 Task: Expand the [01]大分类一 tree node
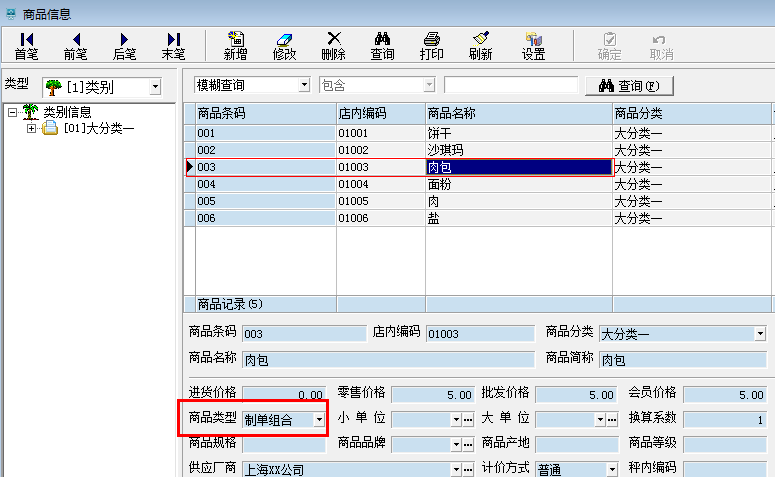pyautogui.click(x=31, y=129)
